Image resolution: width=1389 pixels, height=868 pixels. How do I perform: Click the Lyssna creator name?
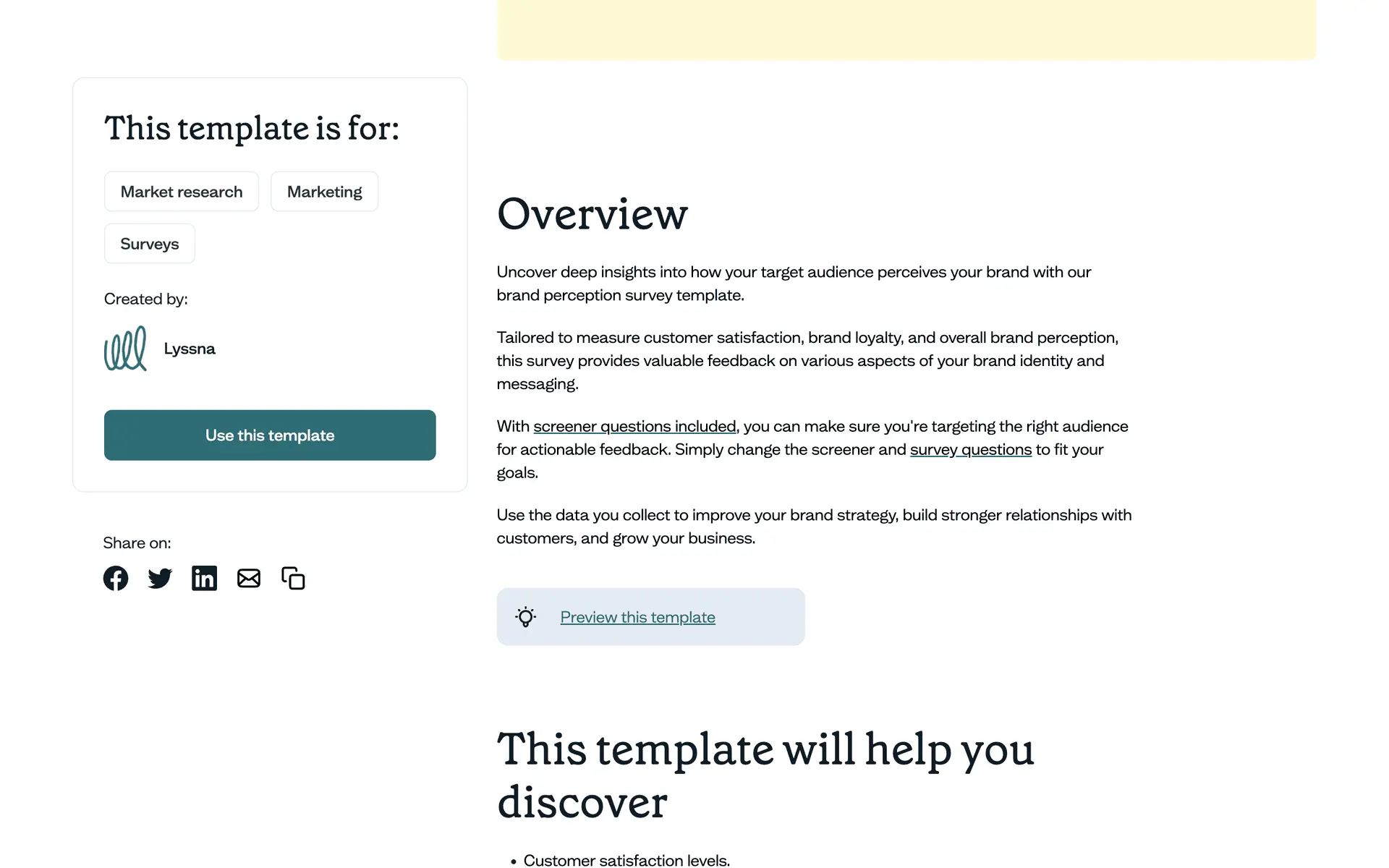click(x=190, y=349)
